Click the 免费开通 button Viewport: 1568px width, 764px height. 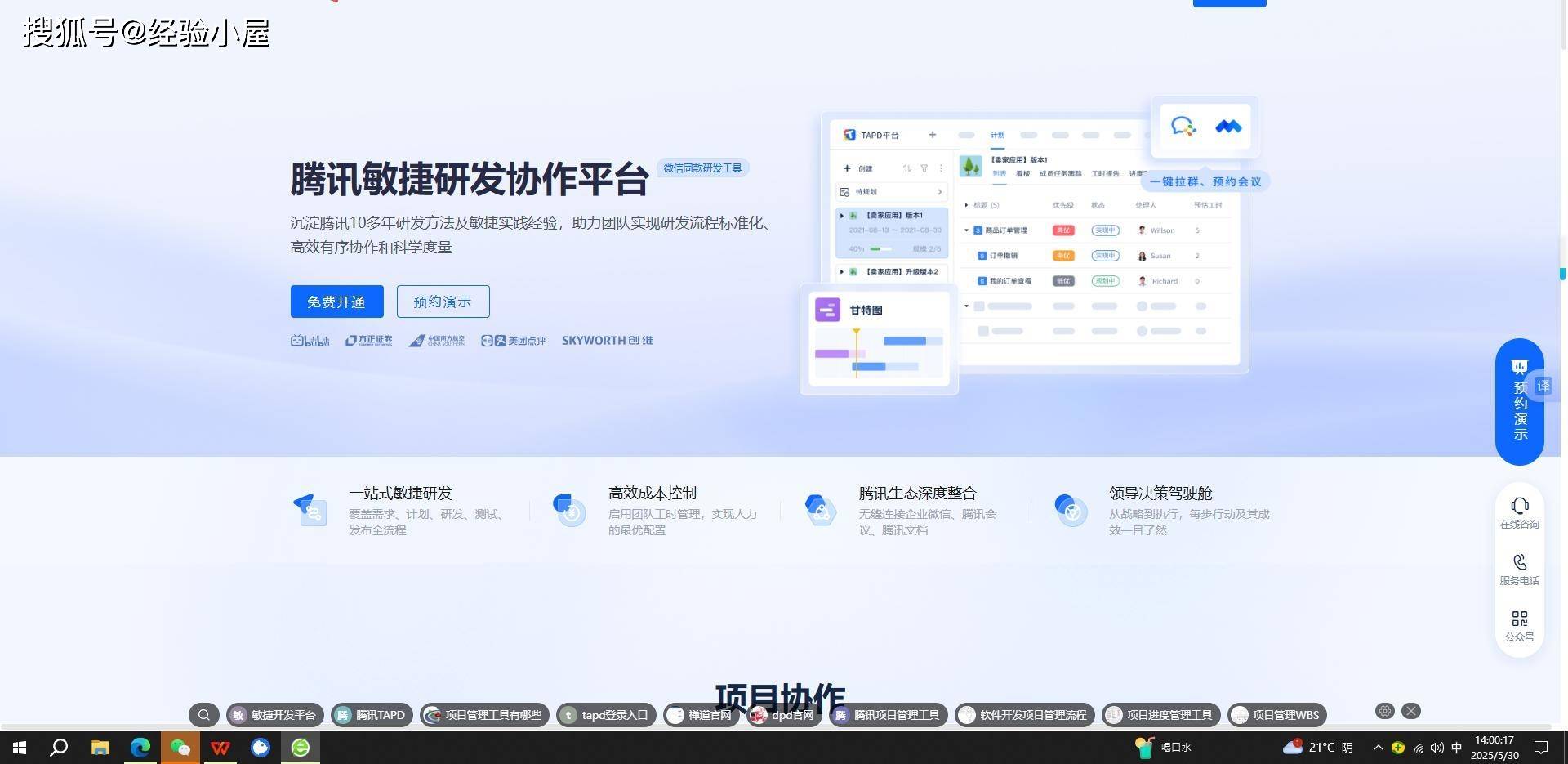tap(336, 302)
